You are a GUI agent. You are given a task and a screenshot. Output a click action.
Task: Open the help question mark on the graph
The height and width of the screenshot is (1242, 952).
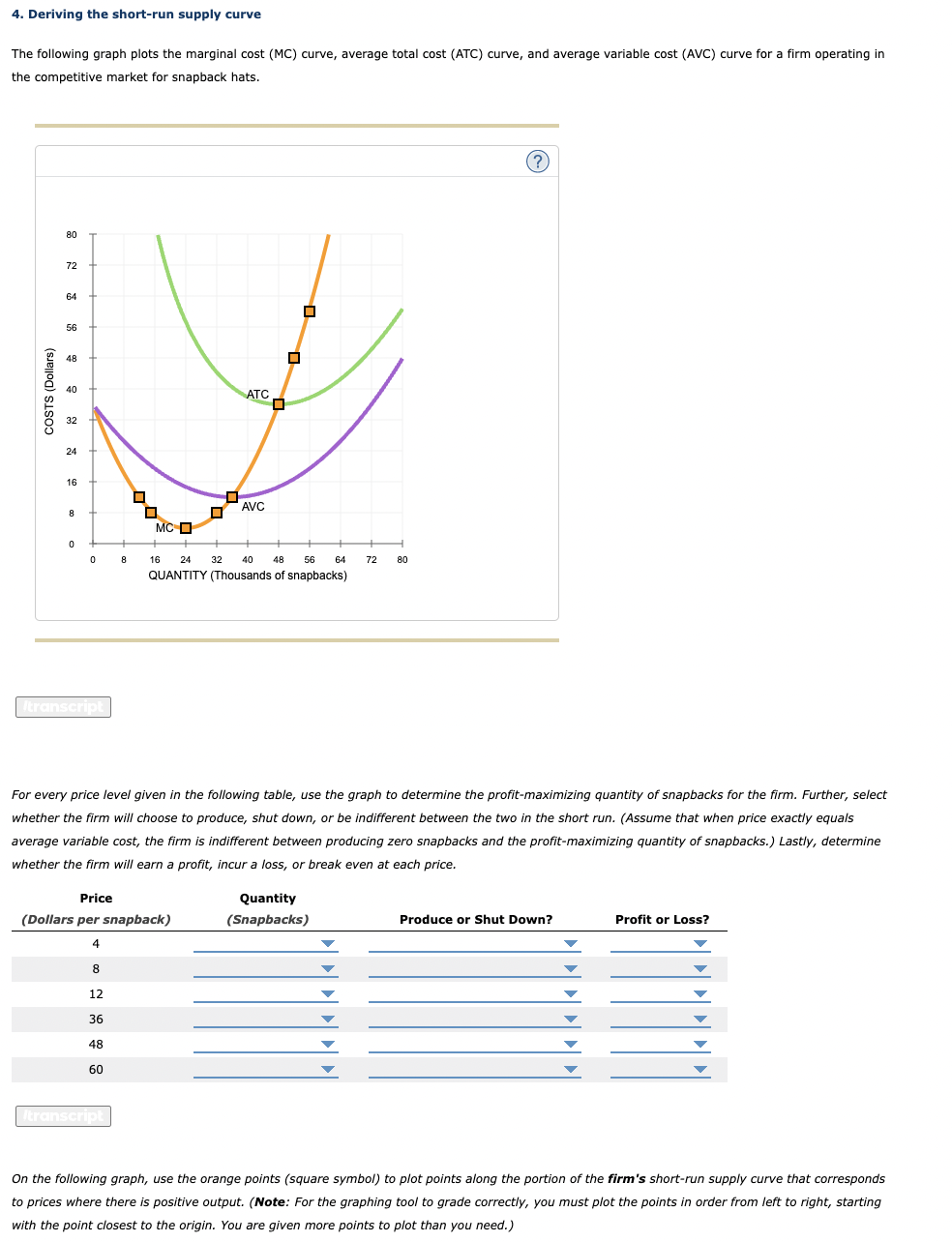pyautogui.click(x=538, y=161)
